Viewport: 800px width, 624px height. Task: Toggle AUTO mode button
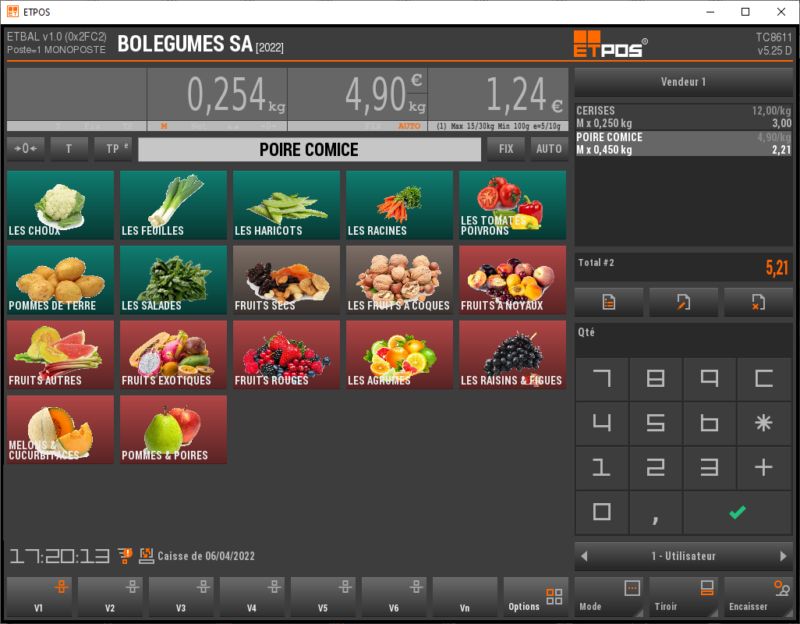549,149
